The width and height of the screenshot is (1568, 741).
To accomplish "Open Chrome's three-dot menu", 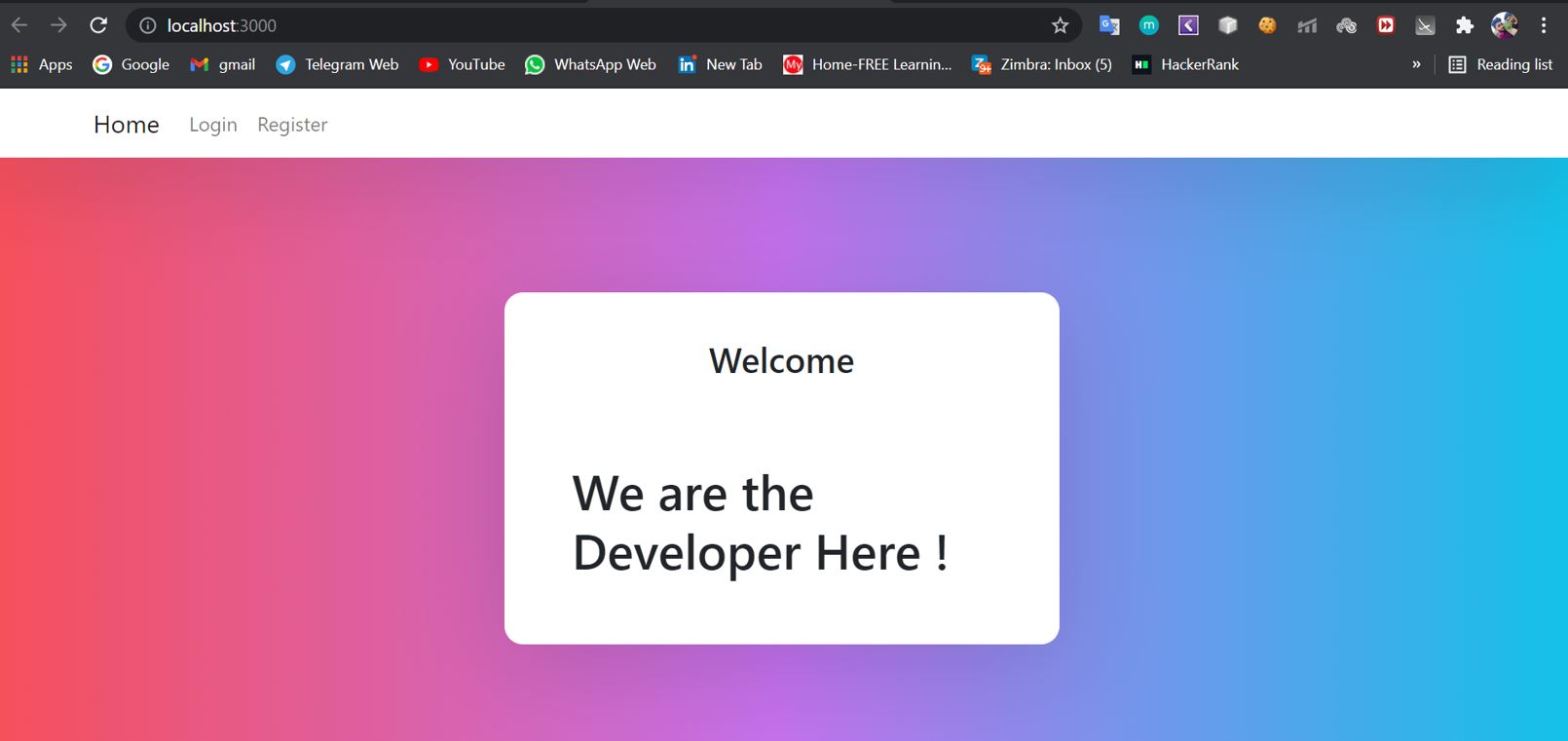I will tap(1544, 25).
